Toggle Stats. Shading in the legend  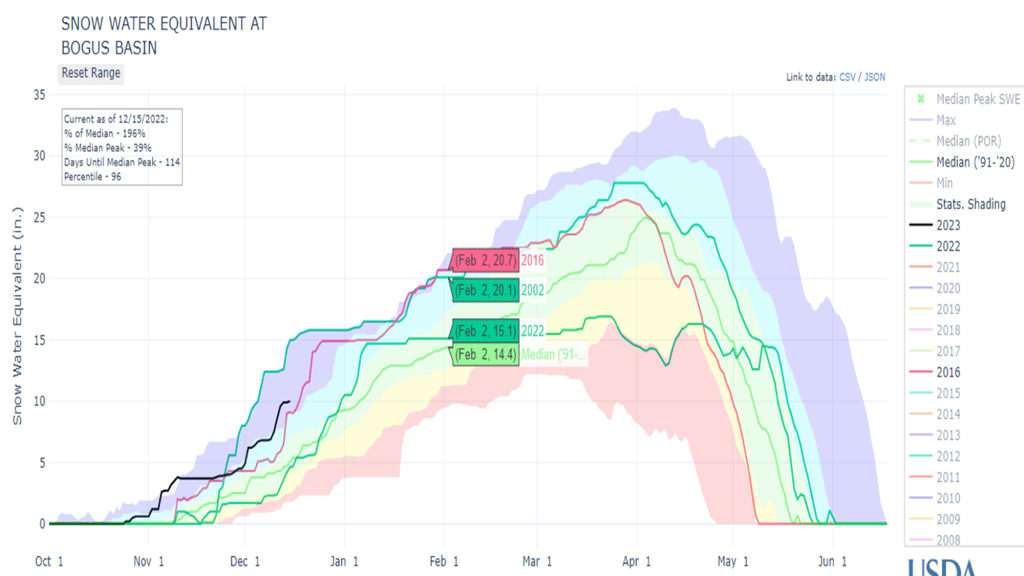coord(970,204)
